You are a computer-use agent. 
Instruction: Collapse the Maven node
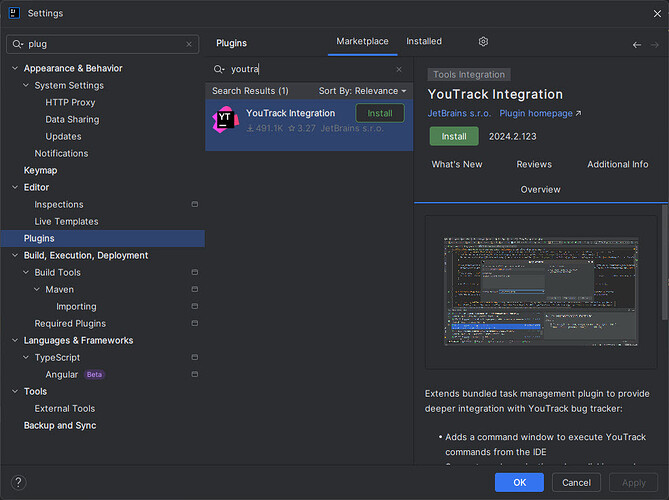pos(37,289)
